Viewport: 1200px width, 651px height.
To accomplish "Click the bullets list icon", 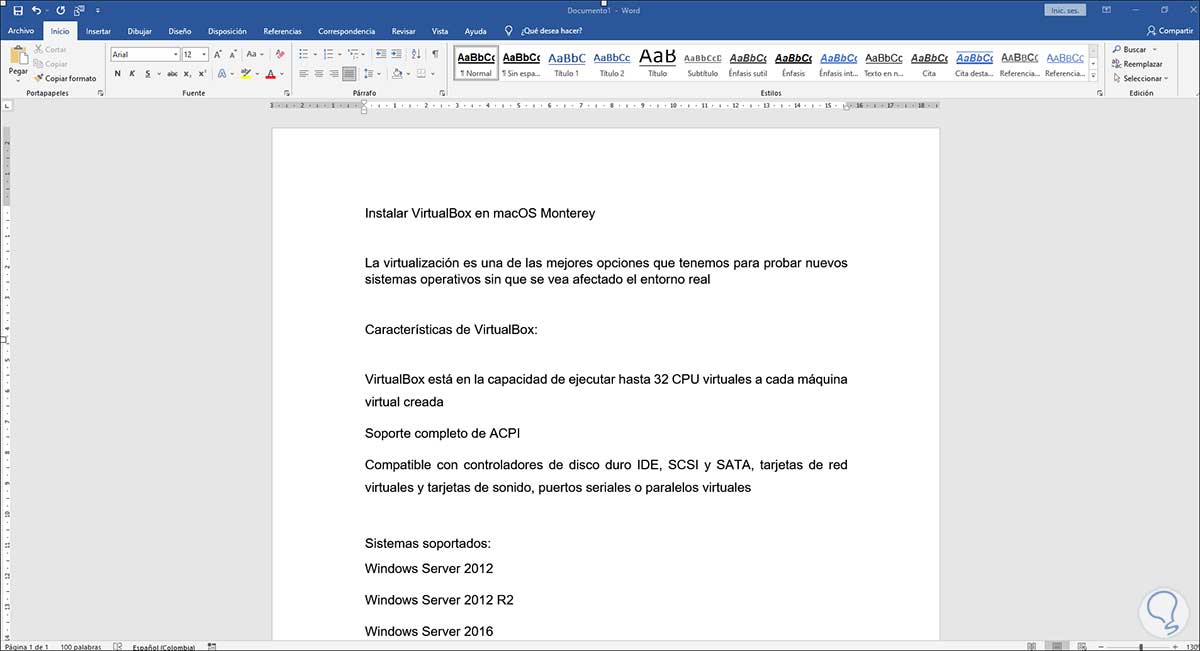I will [x=304, y=54].
